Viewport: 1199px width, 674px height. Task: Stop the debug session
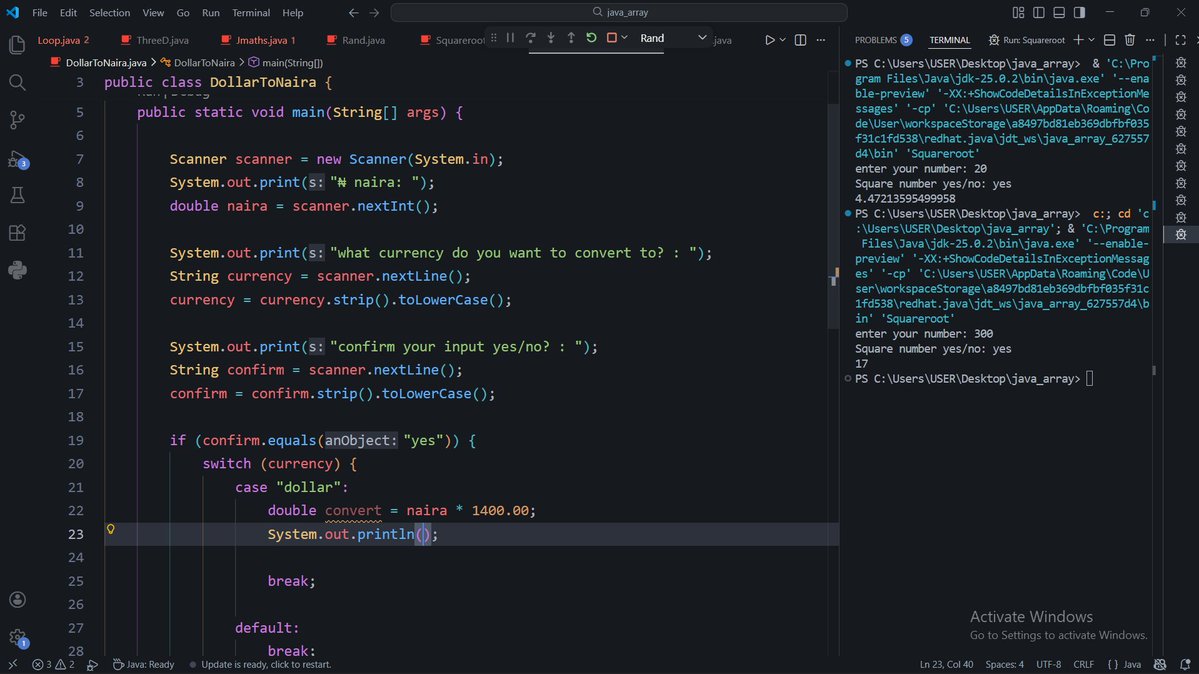(x=611, y=38)
